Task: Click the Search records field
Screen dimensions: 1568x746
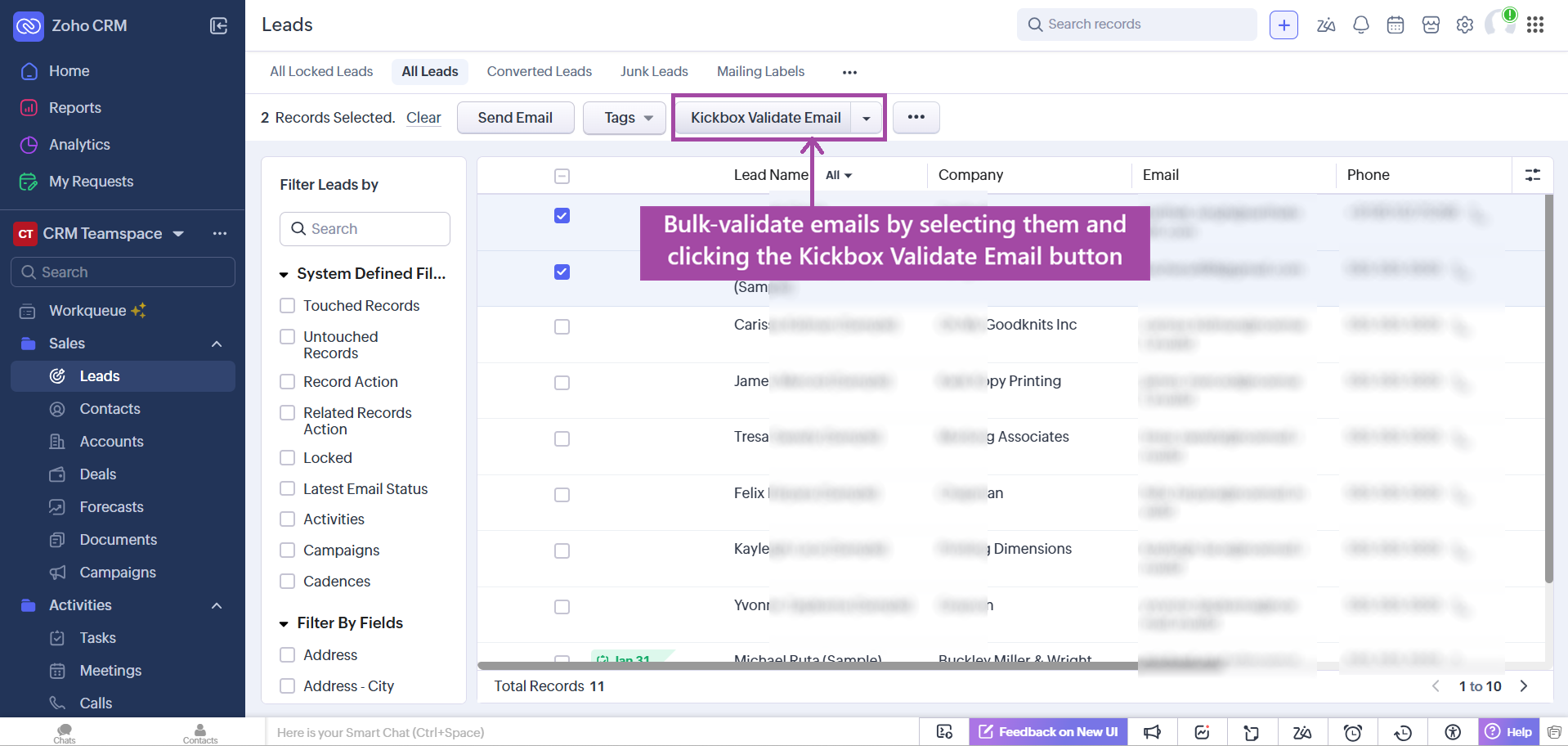Action: coord(1136,25)
